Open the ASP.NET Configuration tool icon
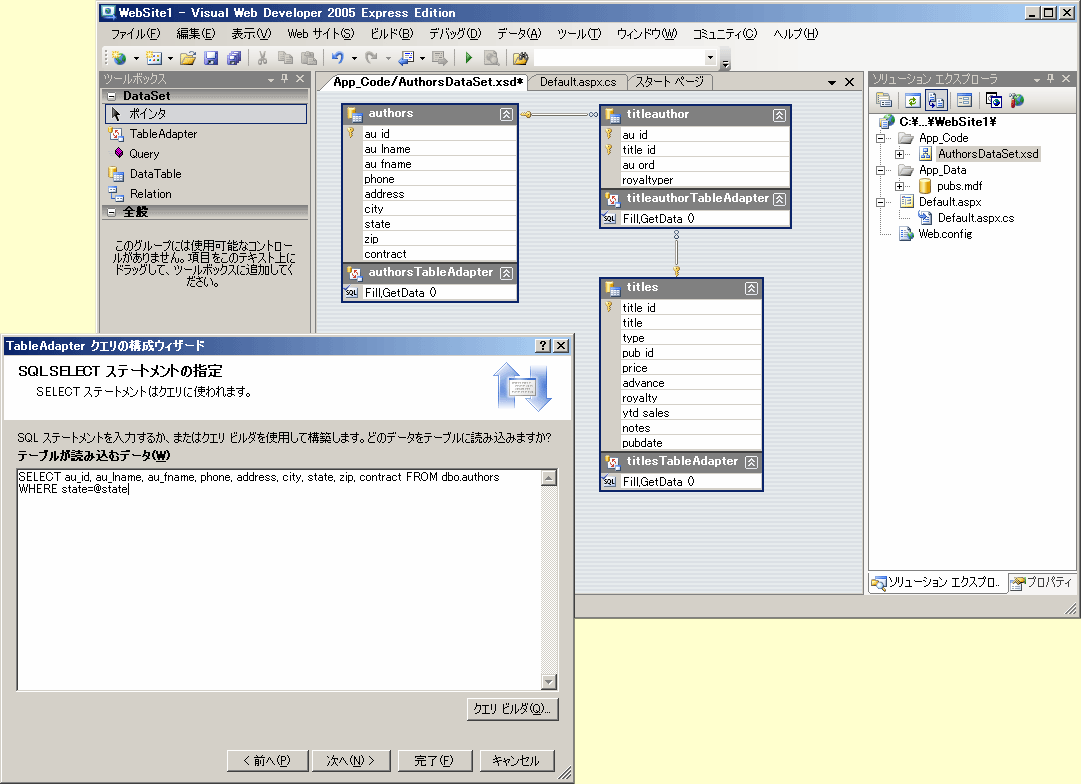The height and width of the screenshot is (784, 1081). click(1017, 101)
